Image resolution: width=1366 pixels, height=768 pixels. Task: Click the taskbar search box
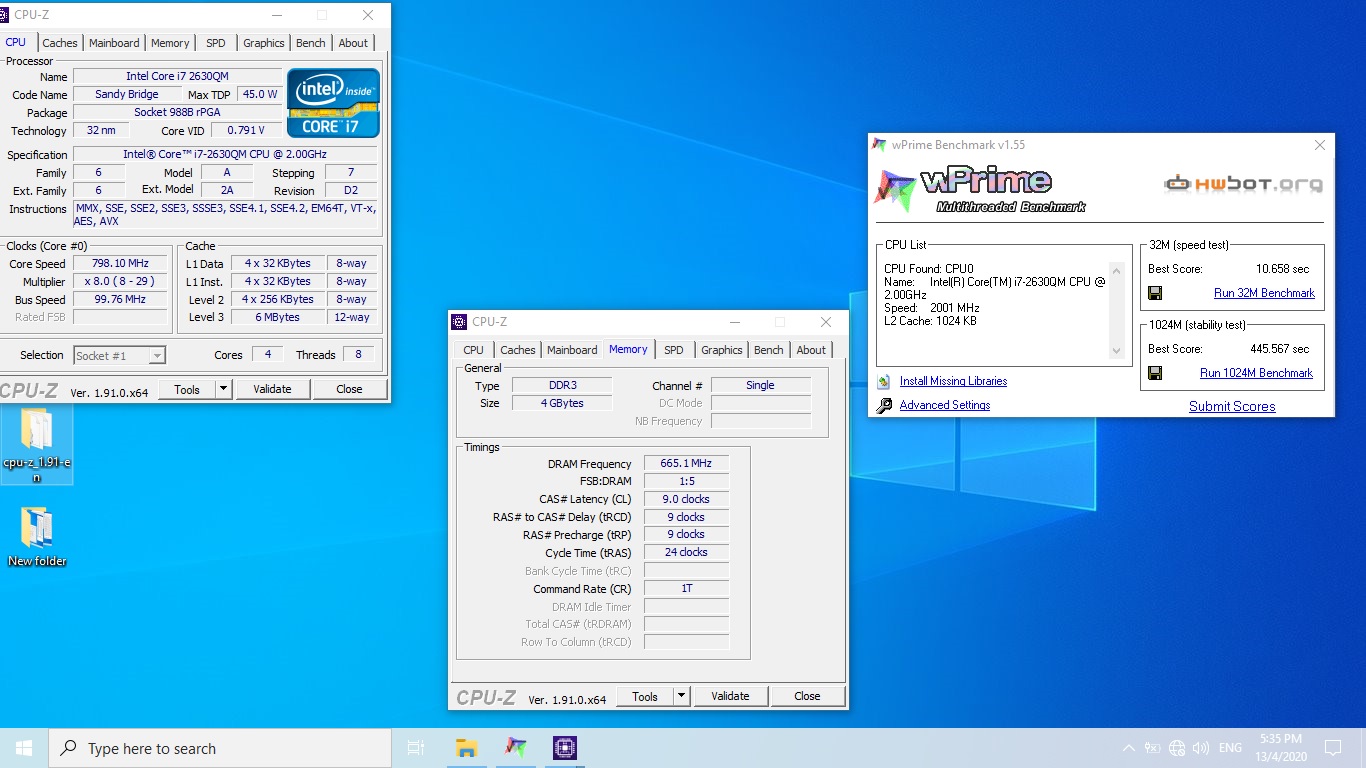point(220,748)
